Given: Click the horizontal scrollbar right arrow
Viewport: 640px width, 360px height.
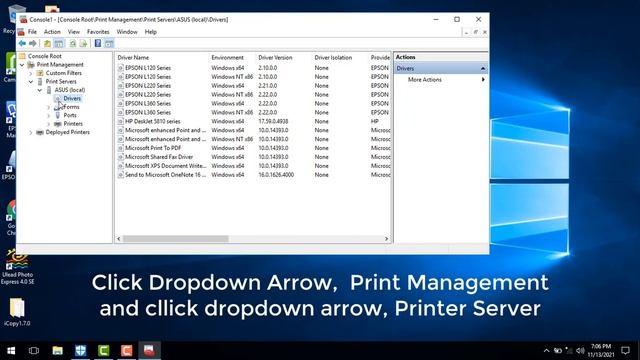Looking at the screenshot, I should click(387, 239).
